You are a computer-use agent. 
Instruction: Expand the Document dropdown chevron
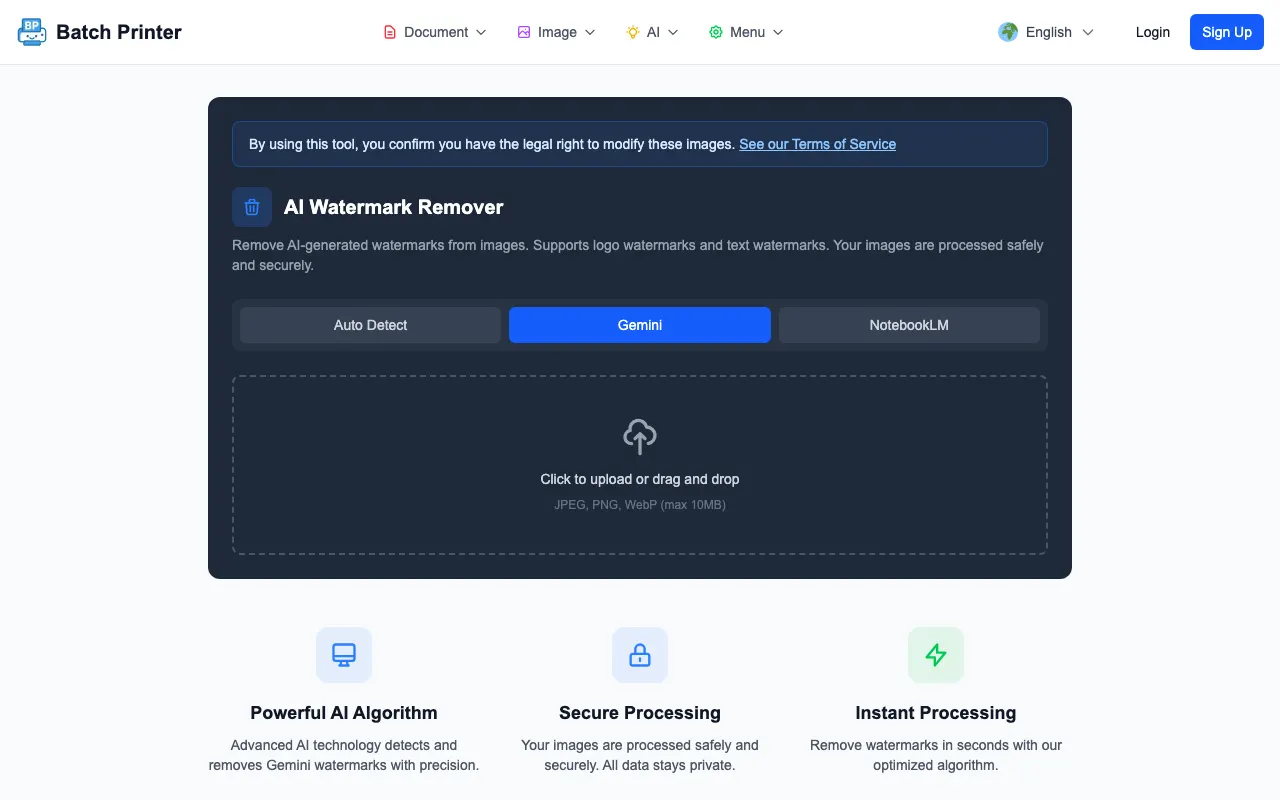[x=481, y=32]
